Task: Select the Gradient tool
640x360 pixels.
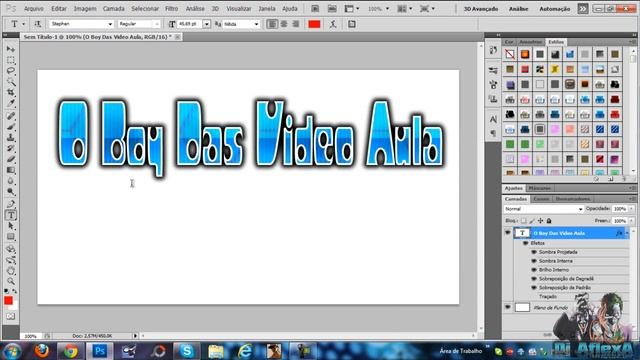Action: click(x=11, y=170)
